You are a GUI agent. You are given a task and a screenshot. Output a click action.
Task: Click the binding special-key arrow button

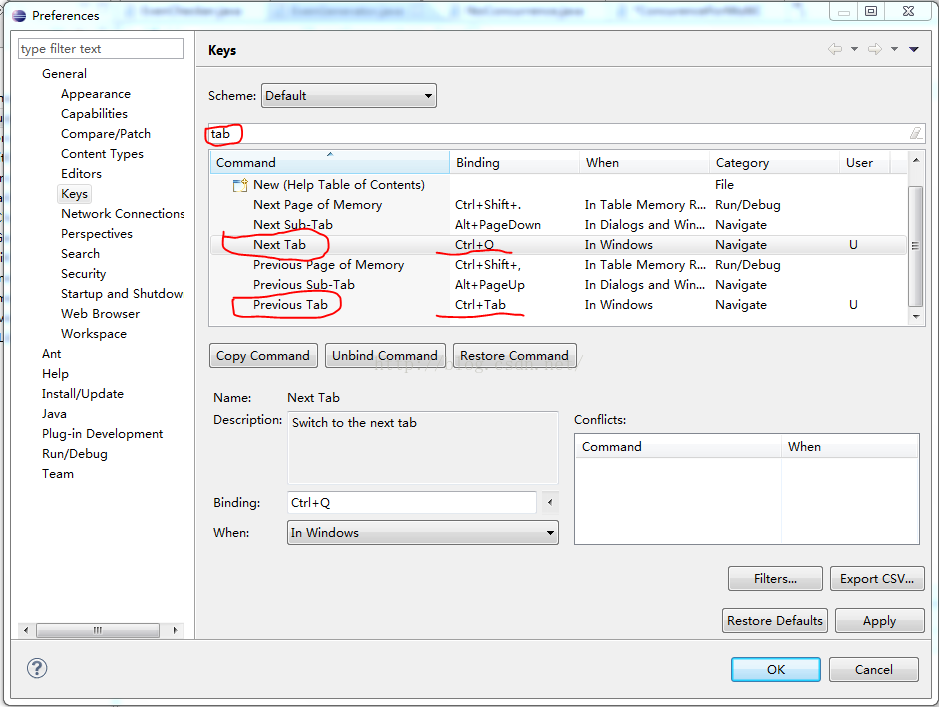pos(550,502)
